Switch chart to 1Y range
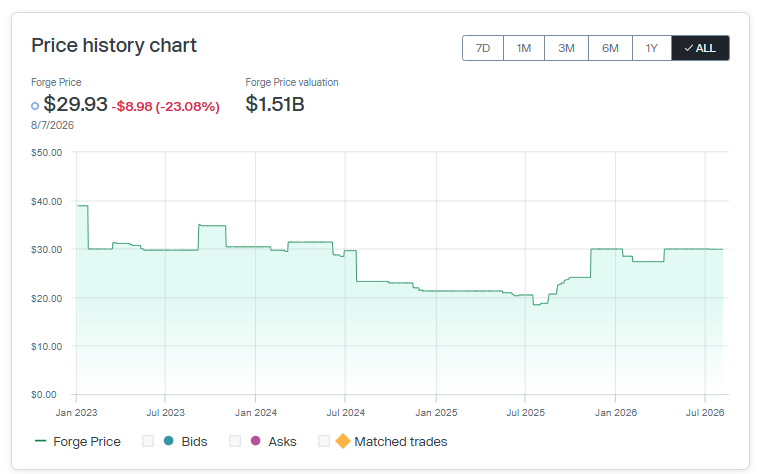The width and height of the screenshot is (757, 474). pyautogui.click(x=652, y=48)
